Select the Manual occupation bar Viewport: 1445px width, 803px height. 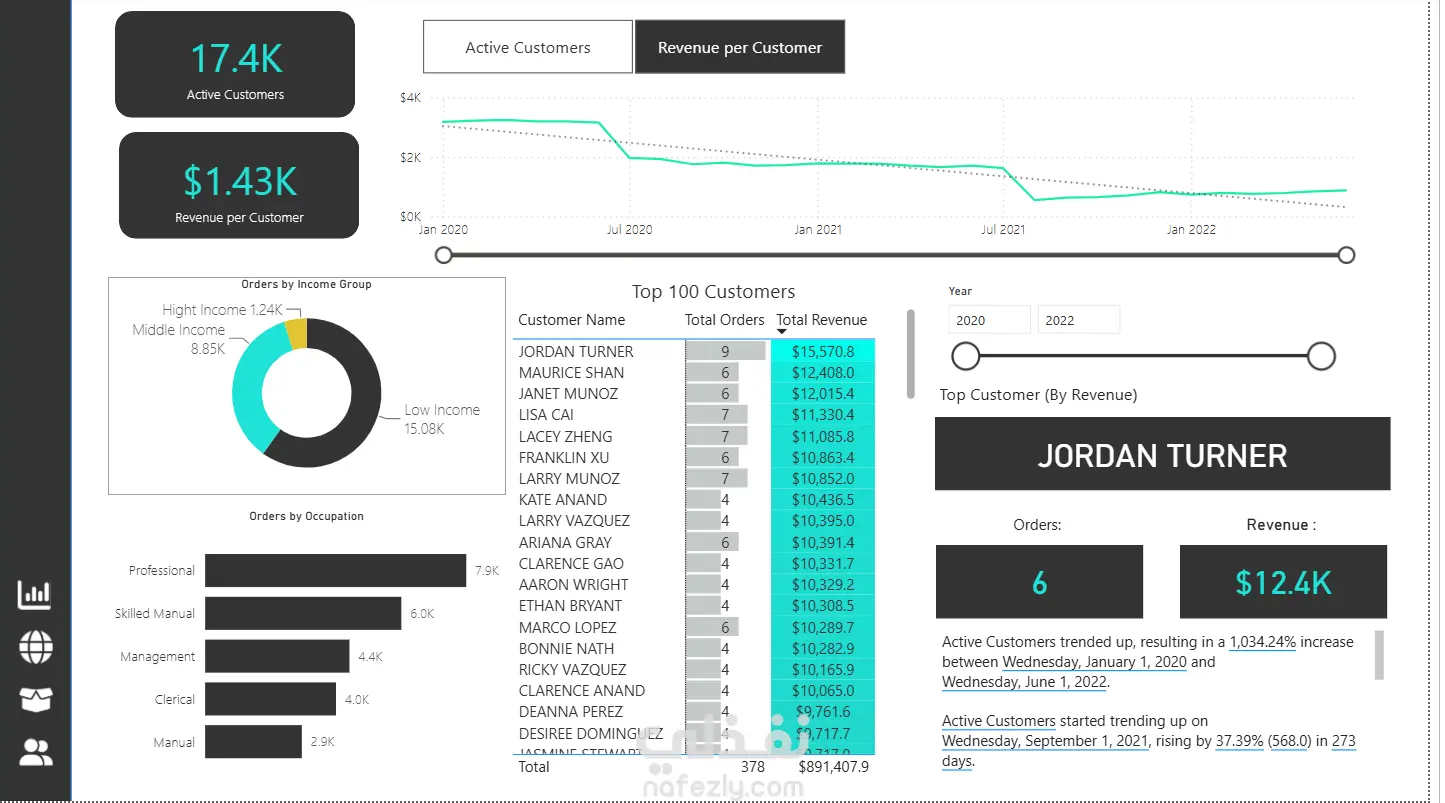pos(253,742)
